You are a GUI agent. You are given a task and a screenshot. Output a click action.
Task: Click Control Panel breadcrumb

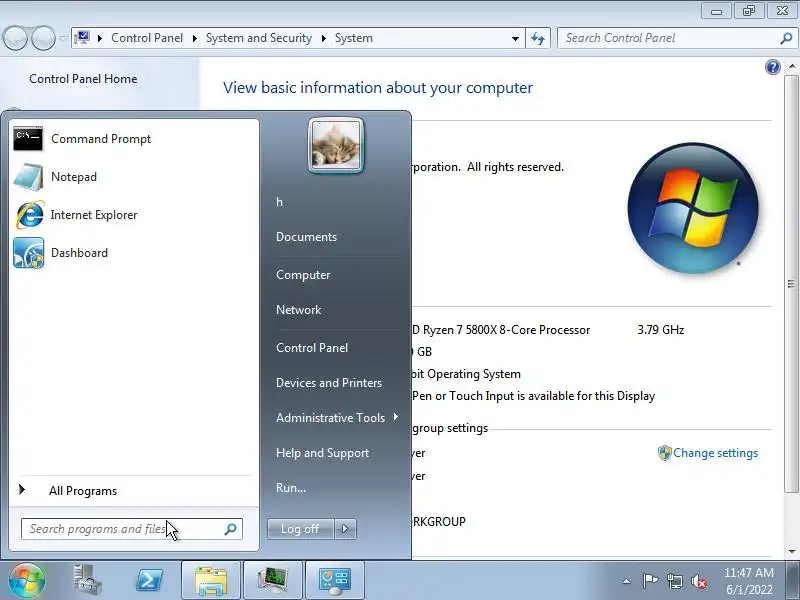[x=147, y=38]
